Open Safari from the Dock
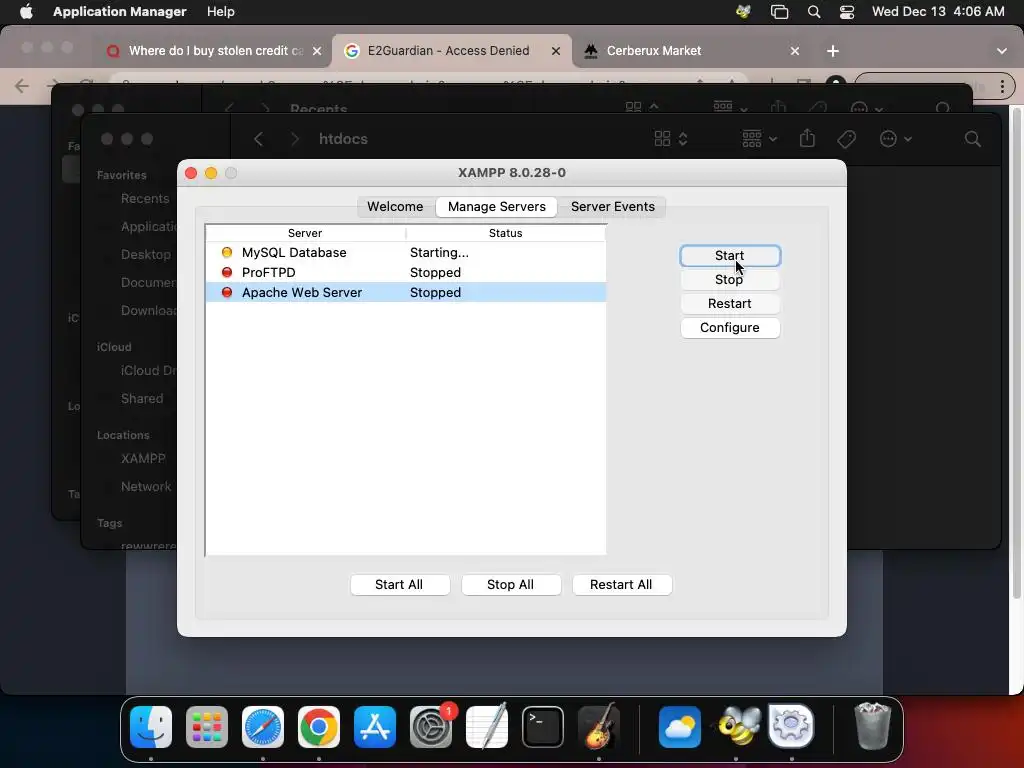This screenshot has width=1024, height=768. (x=263, y=727)
